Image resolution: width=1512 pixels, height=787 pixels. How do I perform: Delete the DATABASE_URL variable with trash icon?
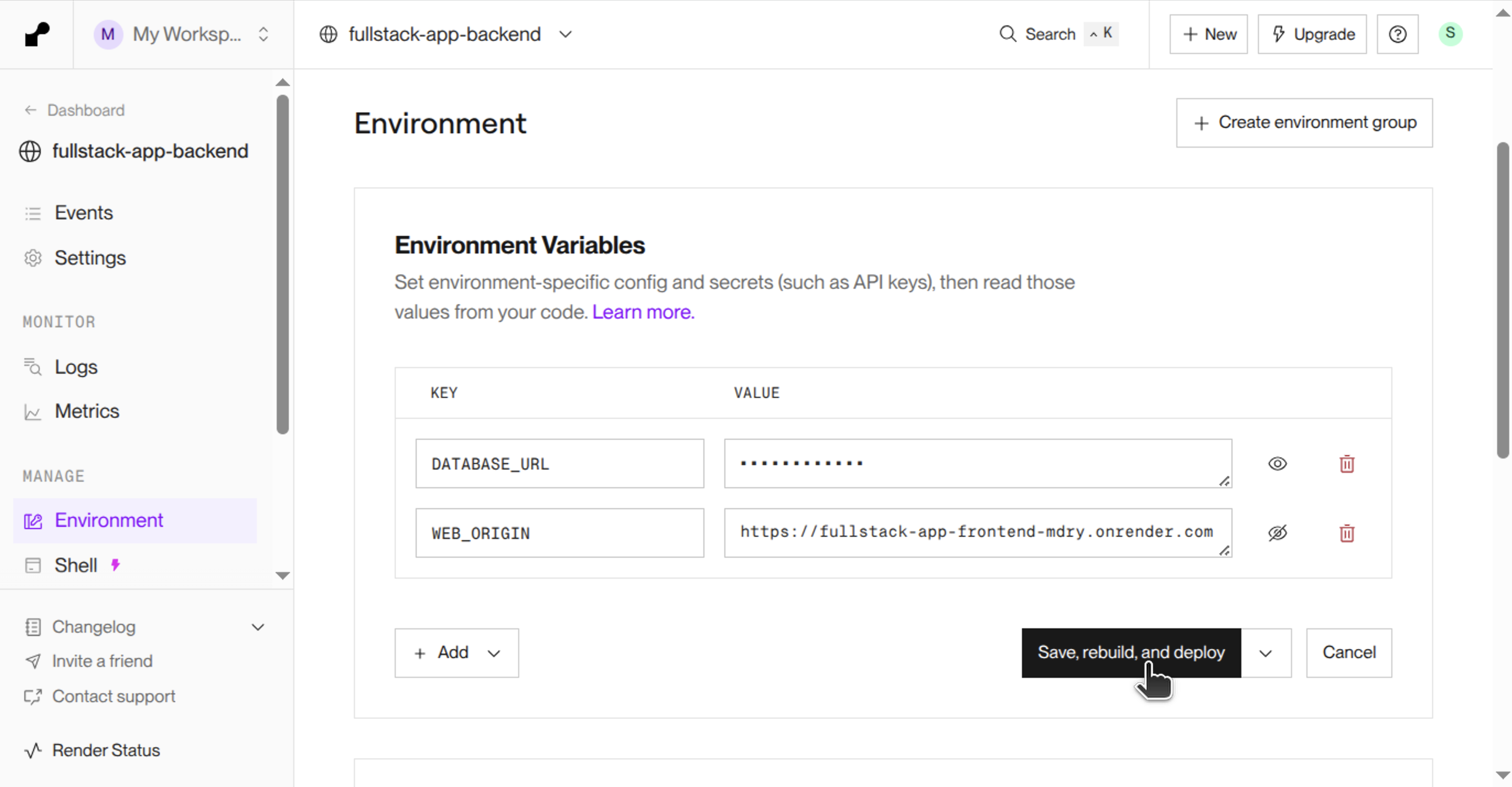(x=1347, y=463)
